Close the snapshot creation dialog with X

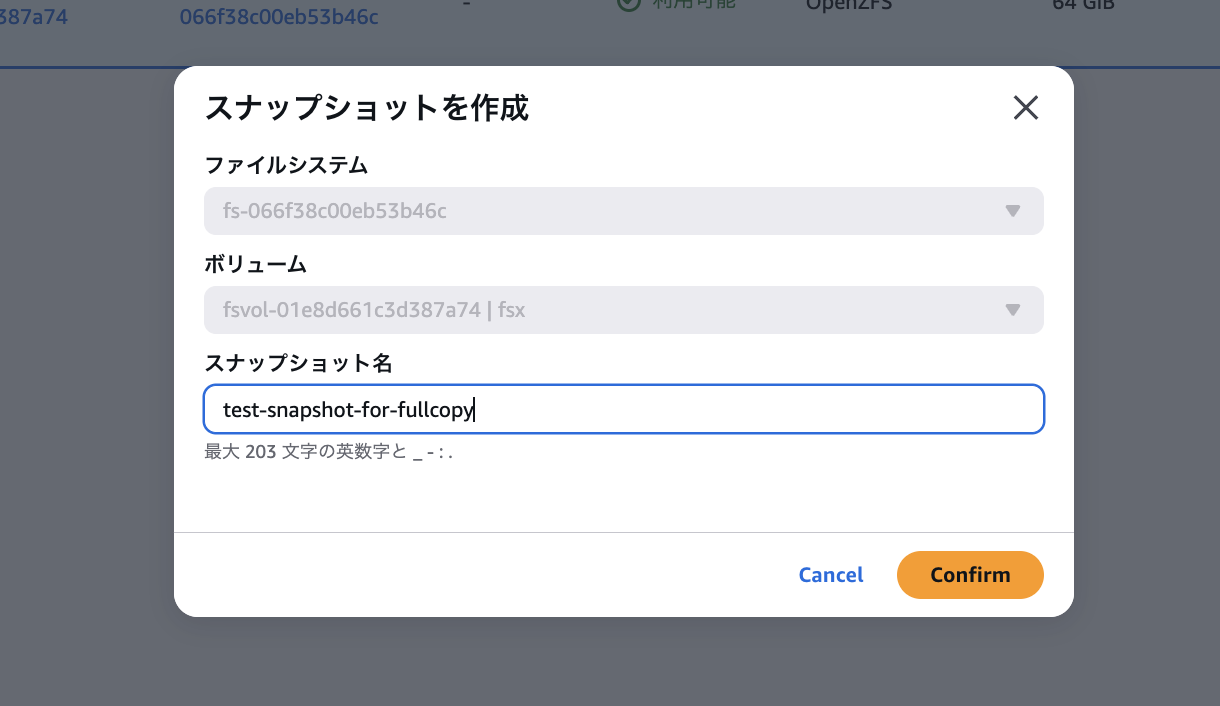click(x=1026, y=108)
